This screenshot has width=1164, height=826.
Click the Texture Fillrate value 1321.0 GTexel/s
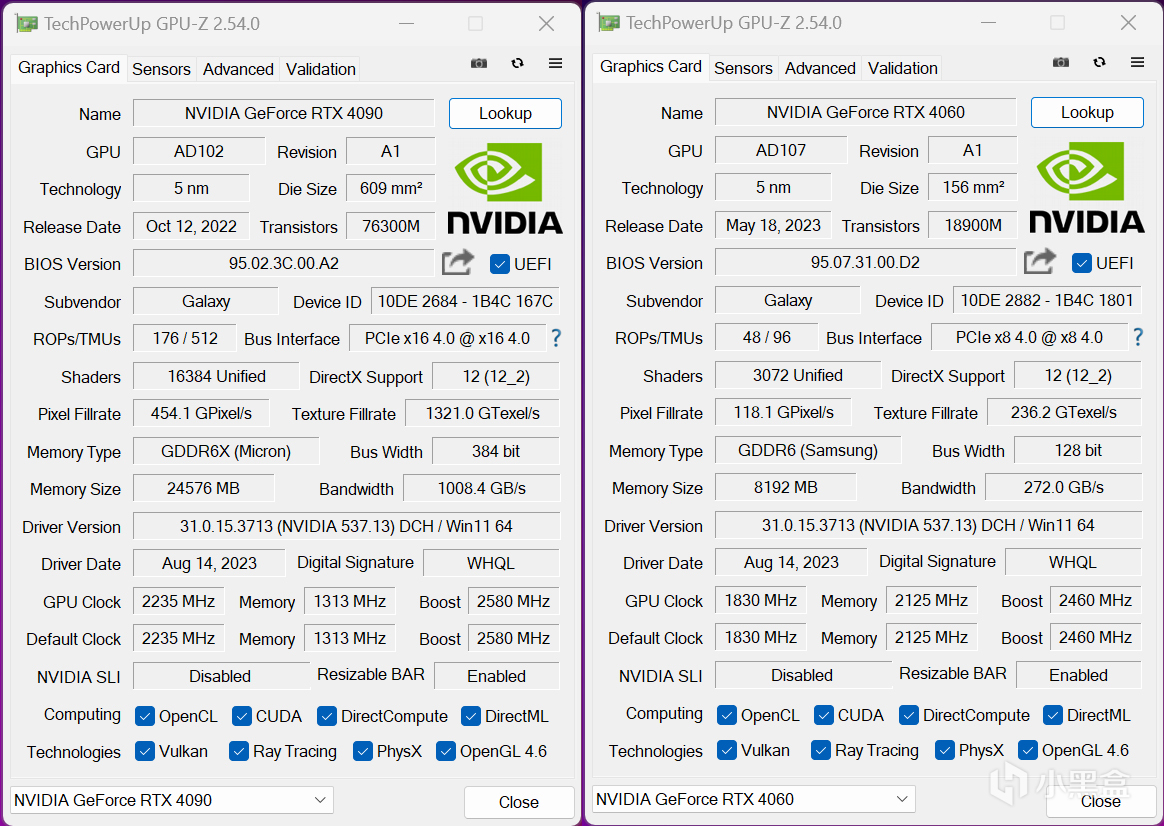[483, 413]
